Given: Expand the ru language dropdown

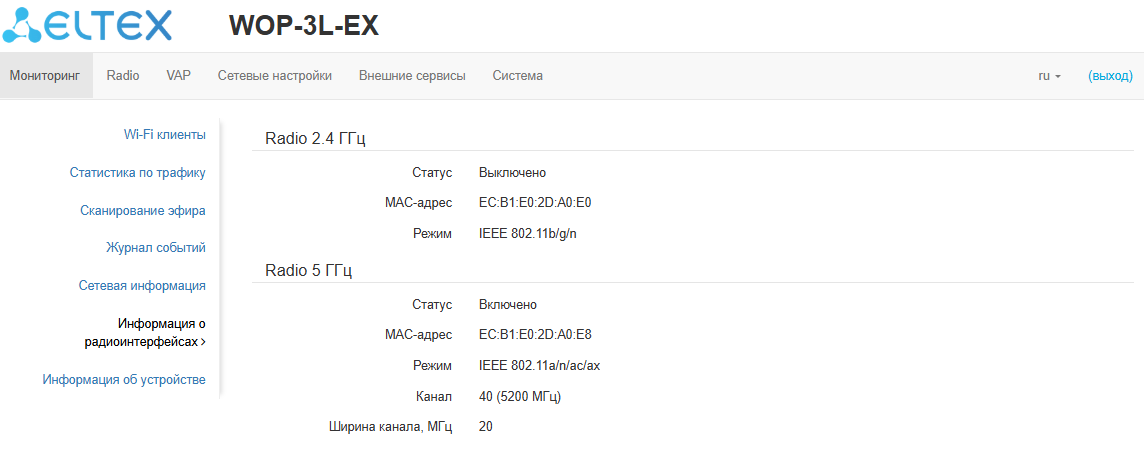Looking at the screenshot, I should (1049, 76).
